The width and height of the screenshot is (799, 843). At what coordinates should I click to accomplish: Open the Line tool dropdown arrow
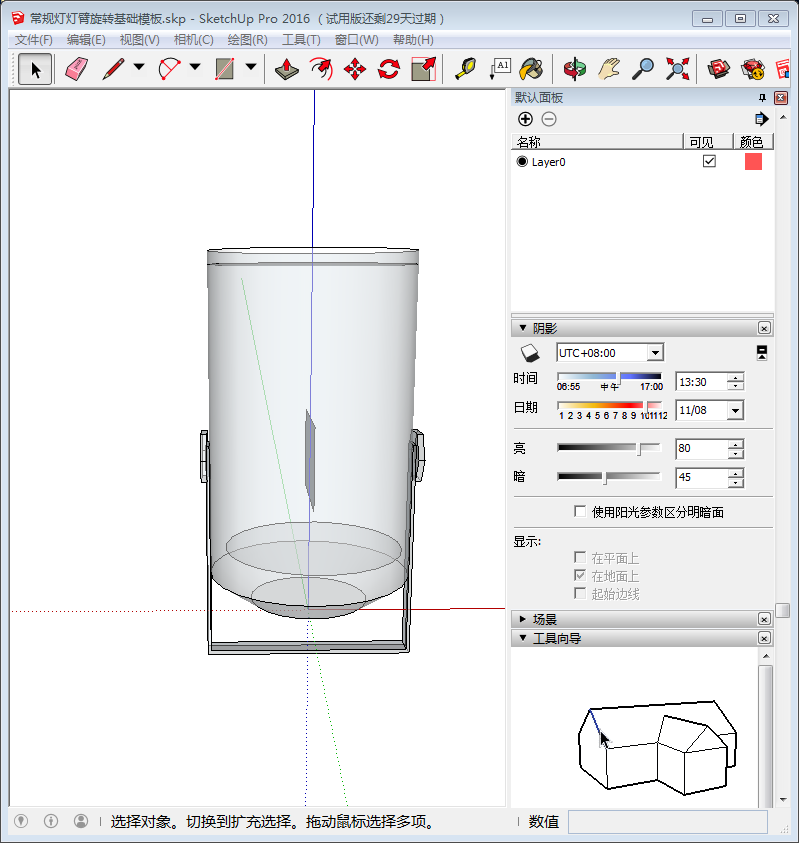139,68
